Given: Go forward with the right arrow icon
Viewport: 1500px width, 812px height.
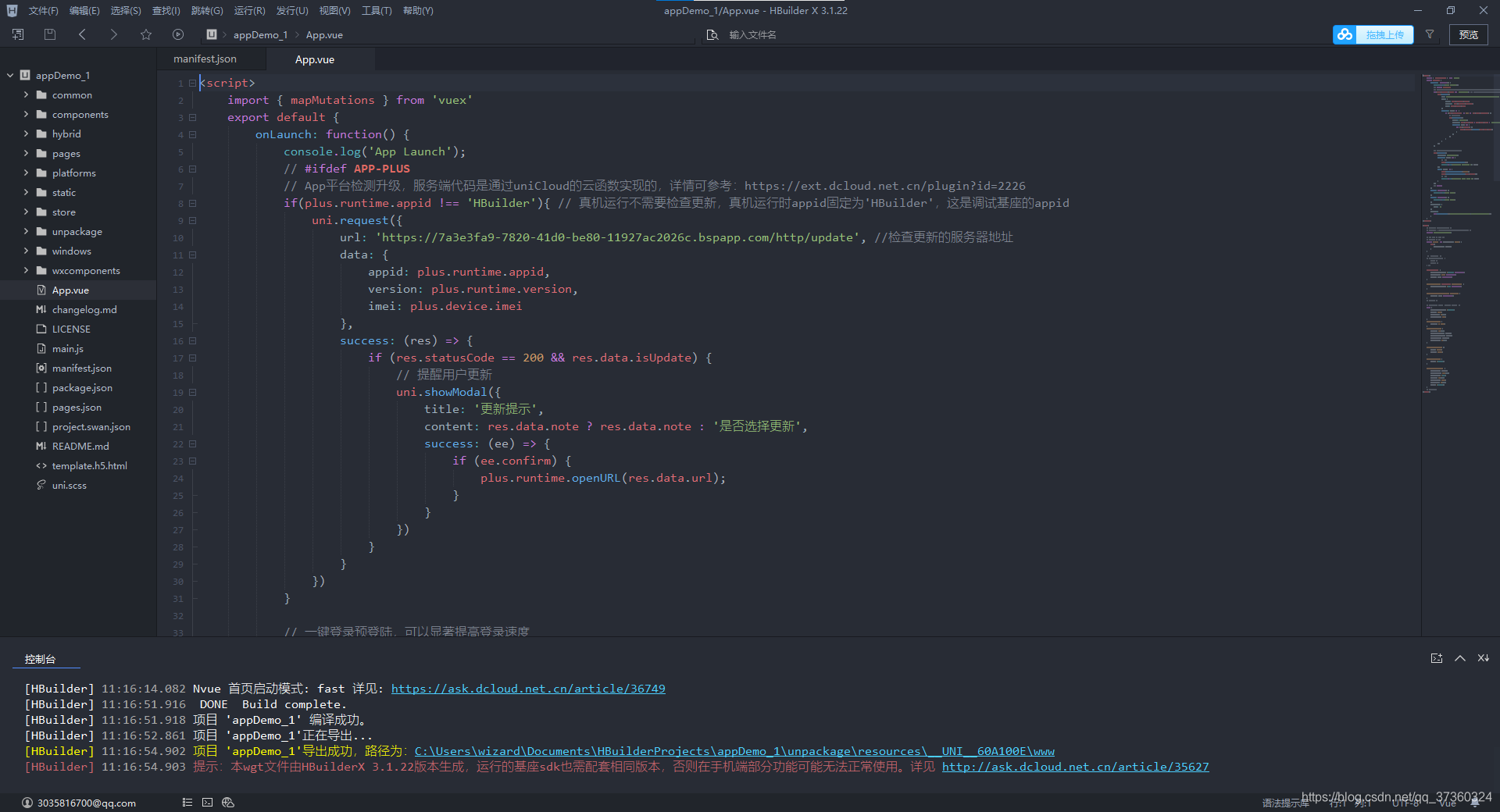Looking at the screenshot, I should point(114,34).
